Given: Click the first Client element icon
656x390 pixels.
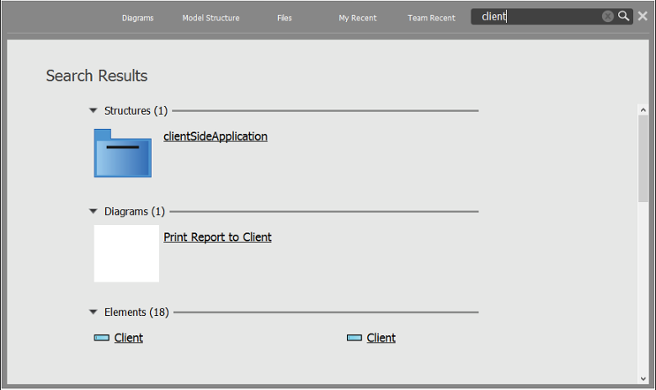Looking at the screenshot, I should pos(102,338).
